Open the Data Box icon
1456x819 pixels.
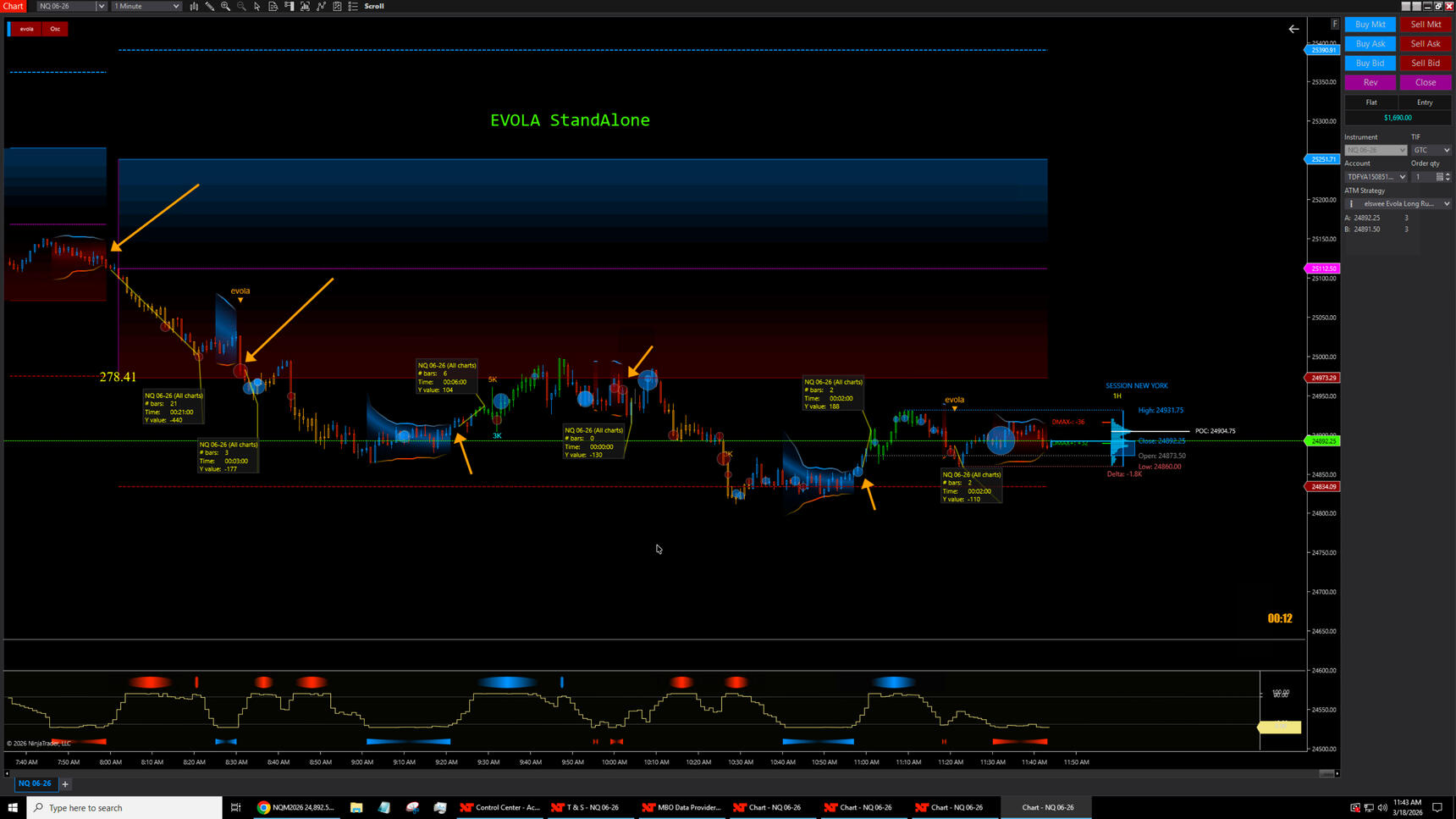pyautogui.click(x=273, y=6)
